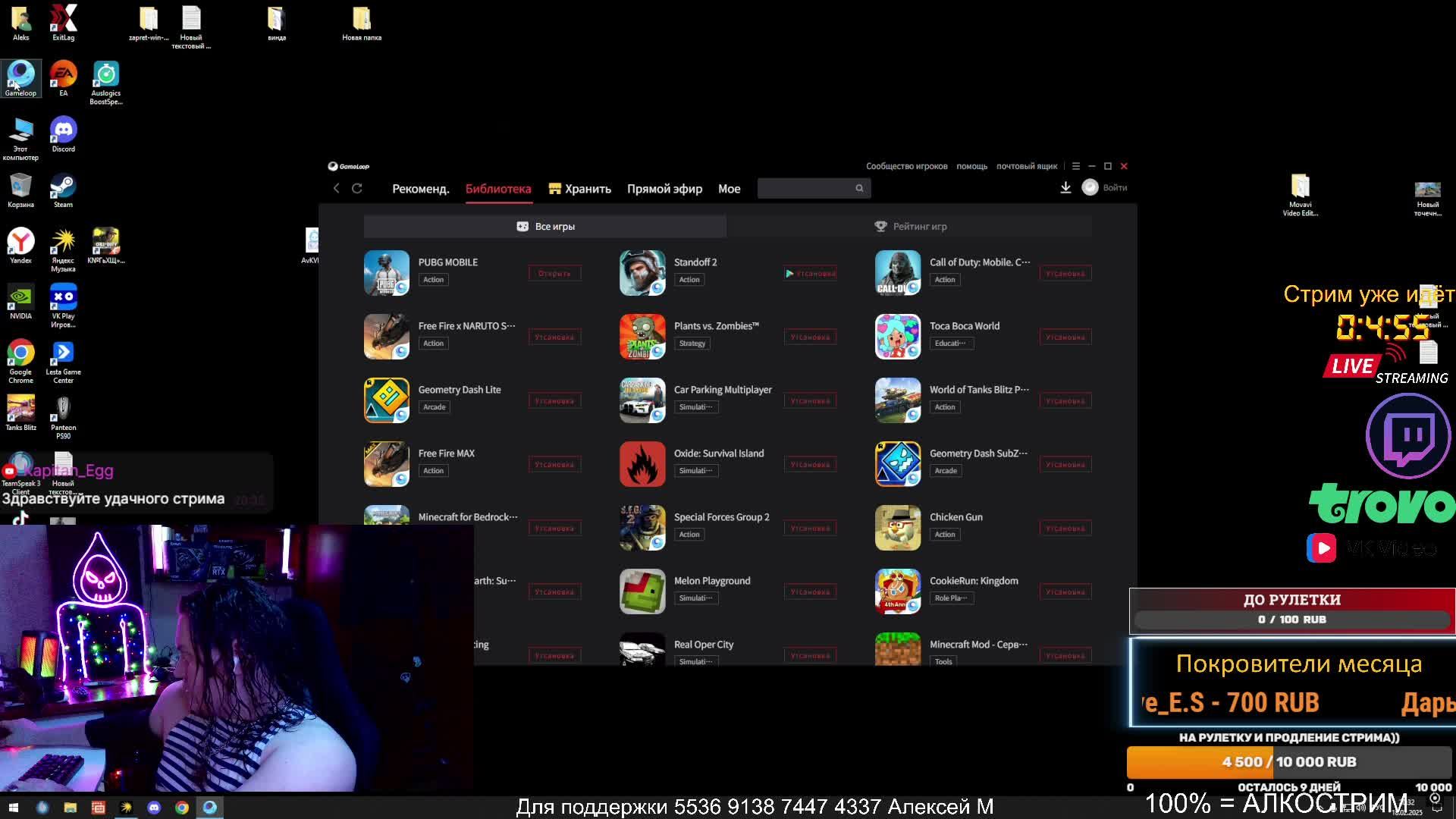This screenshot has width=1456, height=819.
Task: Click the search magnifier icon
Action: 859,188
